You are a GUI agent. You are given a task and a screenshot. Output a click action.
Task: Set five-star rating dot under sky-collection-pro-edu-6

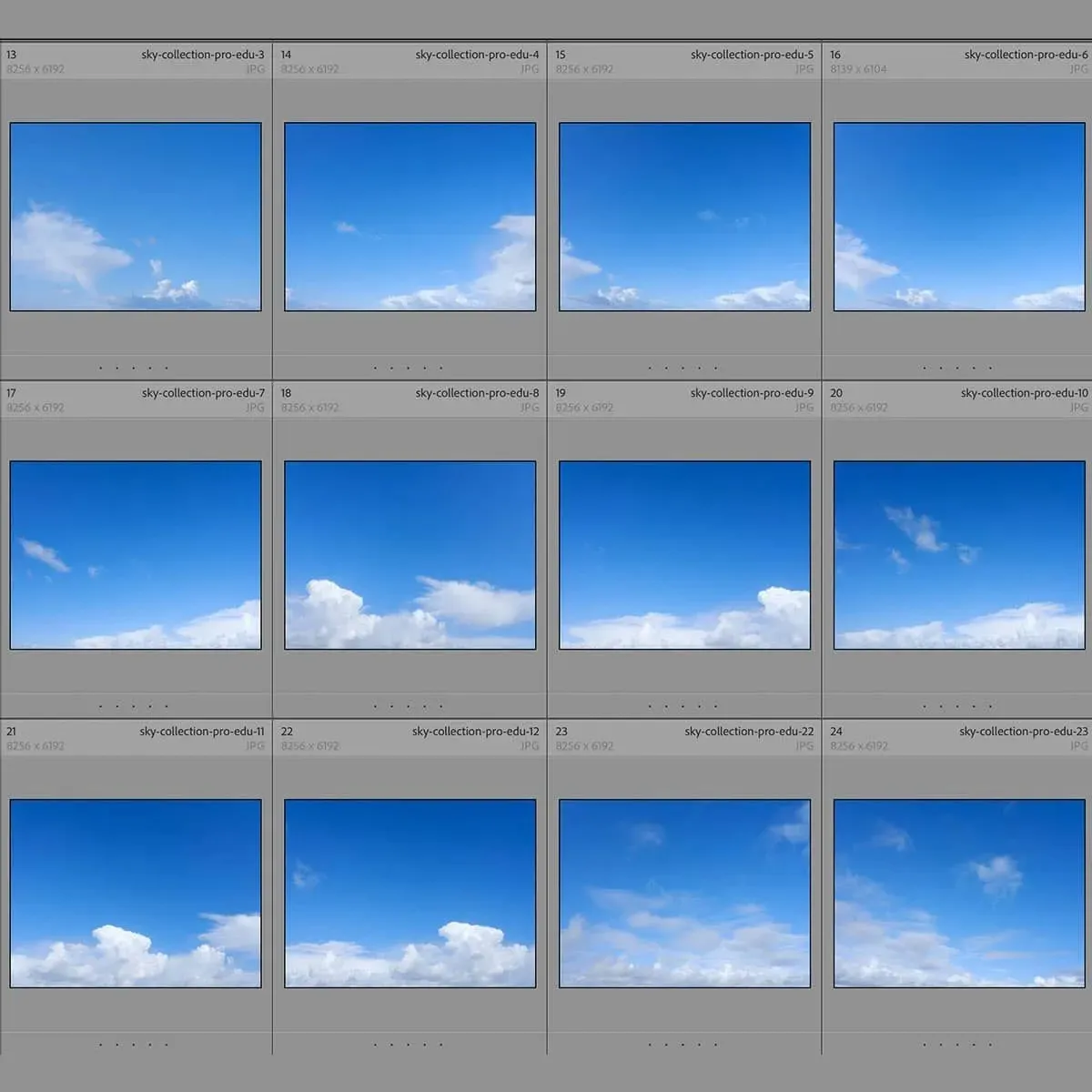(x=990, y=369)
